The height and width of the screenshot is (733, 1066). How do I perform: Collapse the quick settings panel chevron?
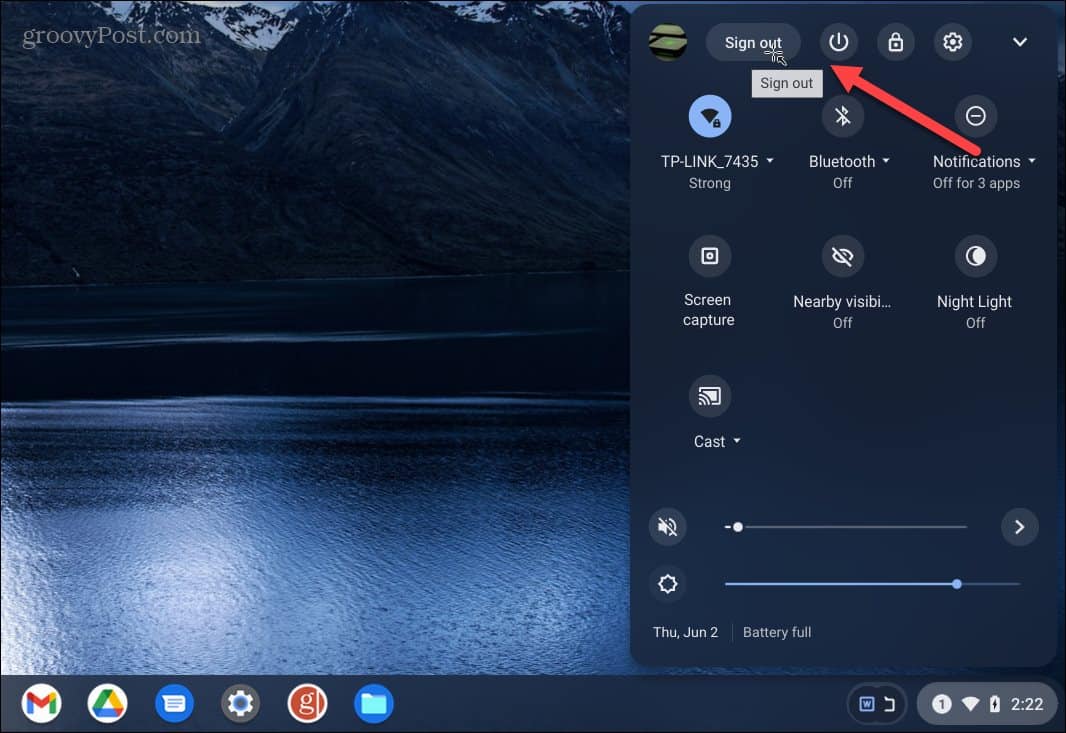tap(1019, 42)
